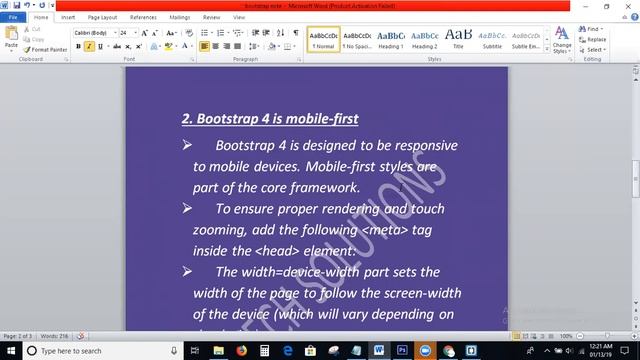Decrease paragraph indent
The height and width of the screenshot is (360, 640).
256,33
